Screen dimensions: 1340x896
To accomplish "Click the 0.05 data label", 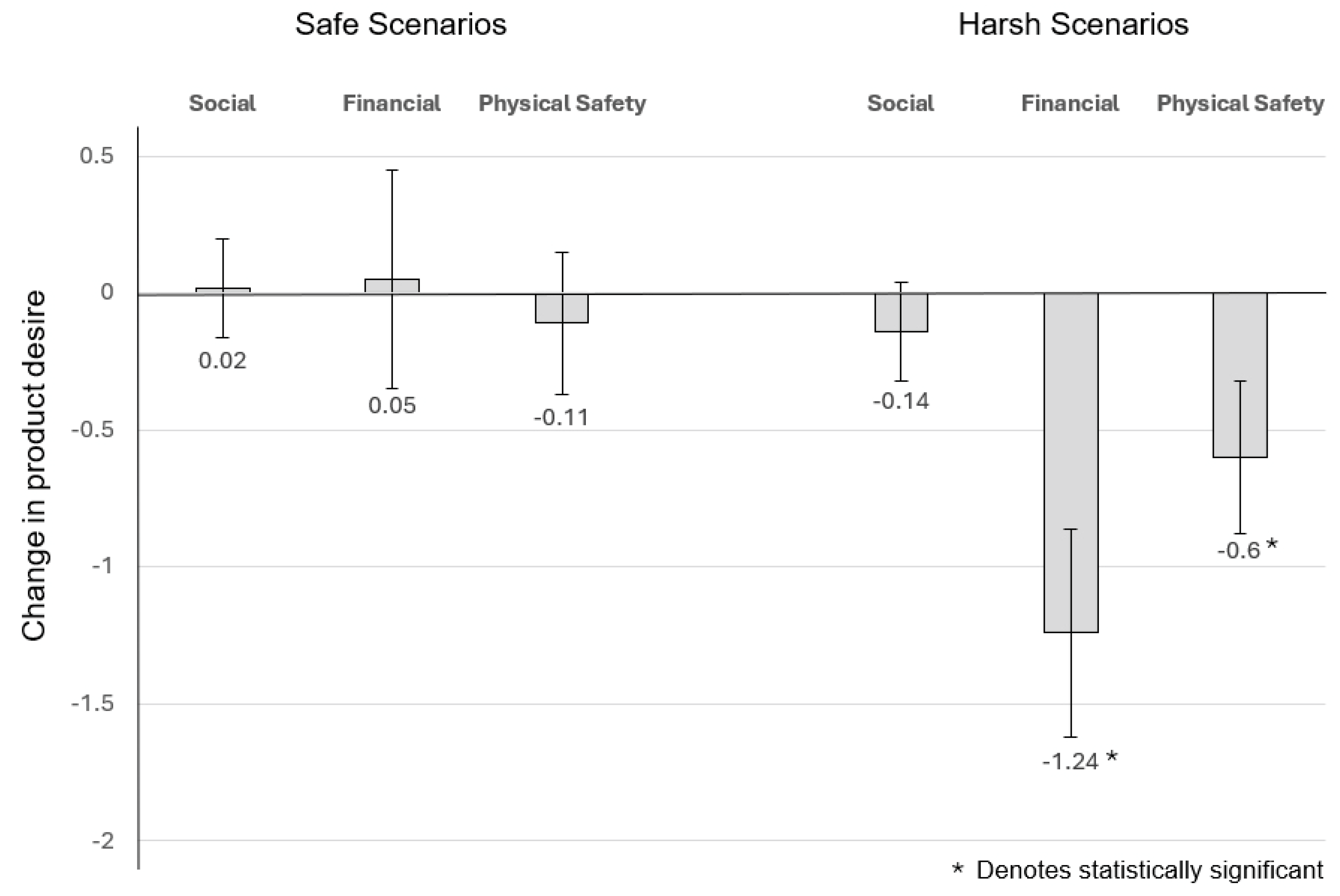I will pos(392,406).
